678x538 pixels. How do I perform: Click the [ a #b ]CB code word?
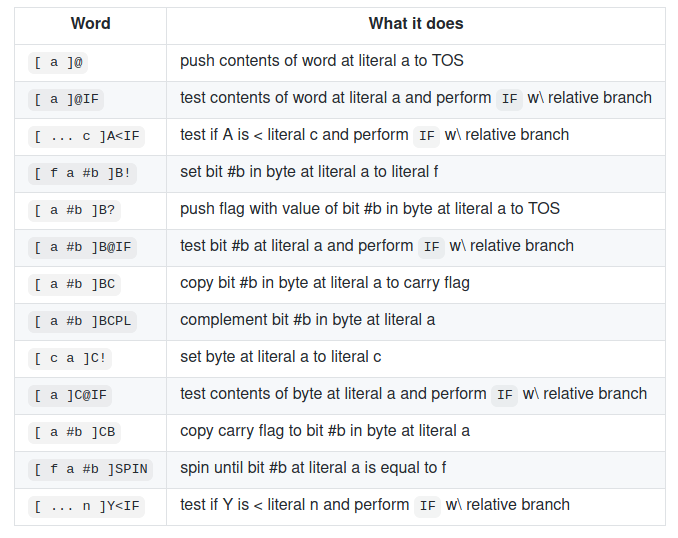tap(74, 432)
